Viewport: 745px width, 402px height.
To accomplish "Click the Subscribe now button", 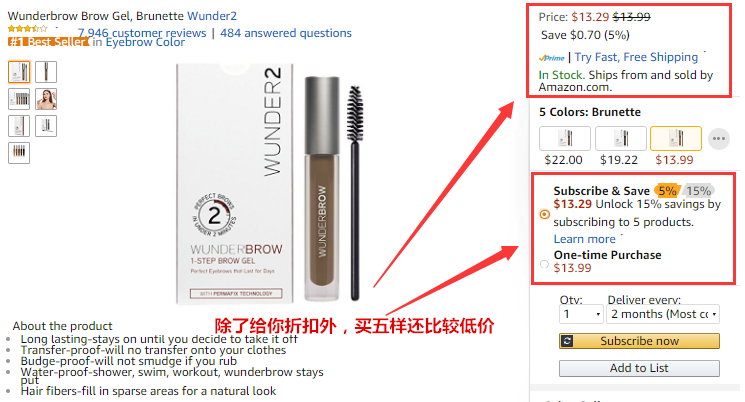I will click(x=639, y=341).
